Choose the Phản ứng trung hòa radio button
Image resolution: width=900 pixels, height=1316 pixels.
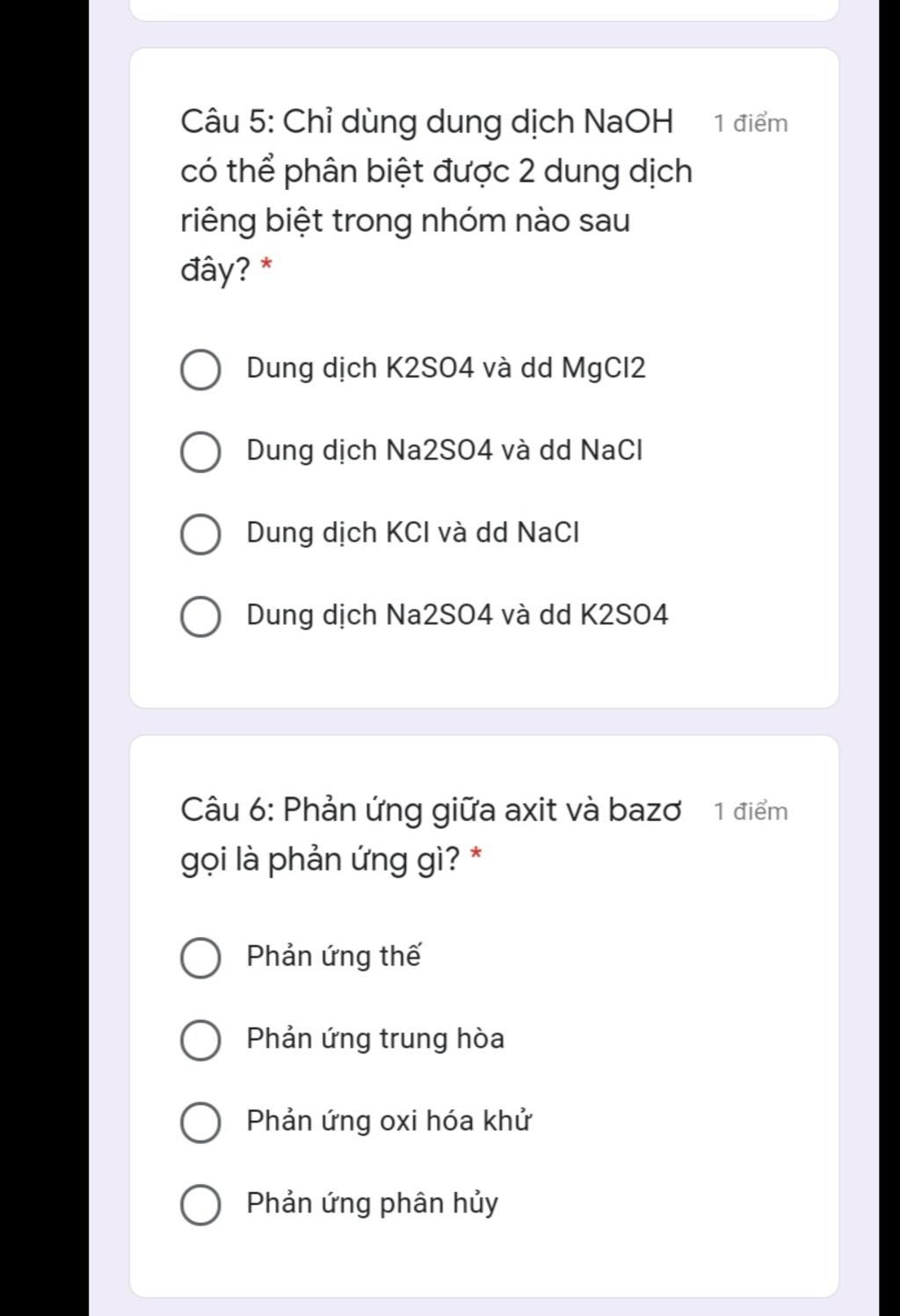[x=200, y=1041]
